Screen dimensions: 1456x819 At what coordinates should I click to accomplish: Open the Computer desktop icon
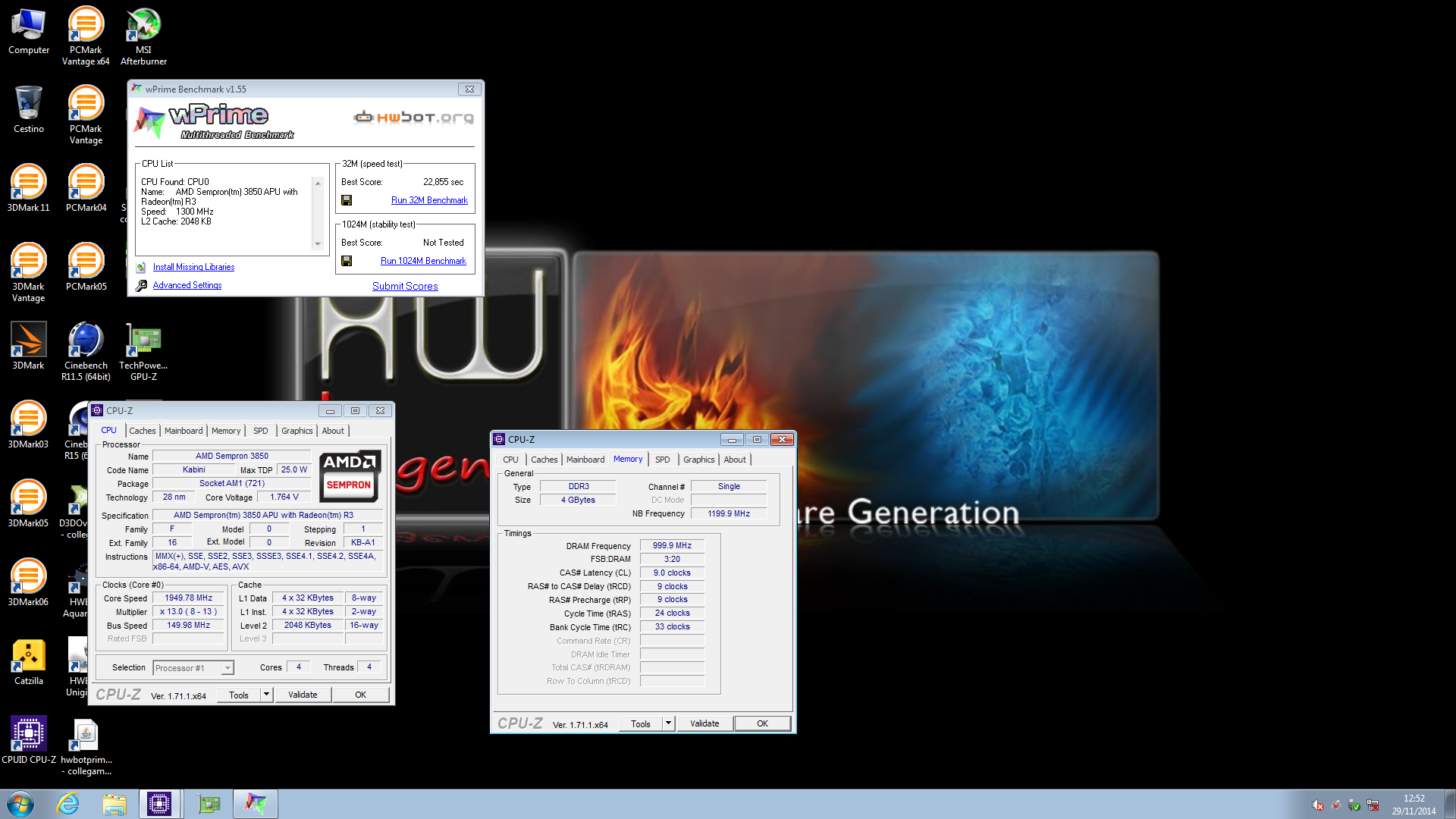29,32
